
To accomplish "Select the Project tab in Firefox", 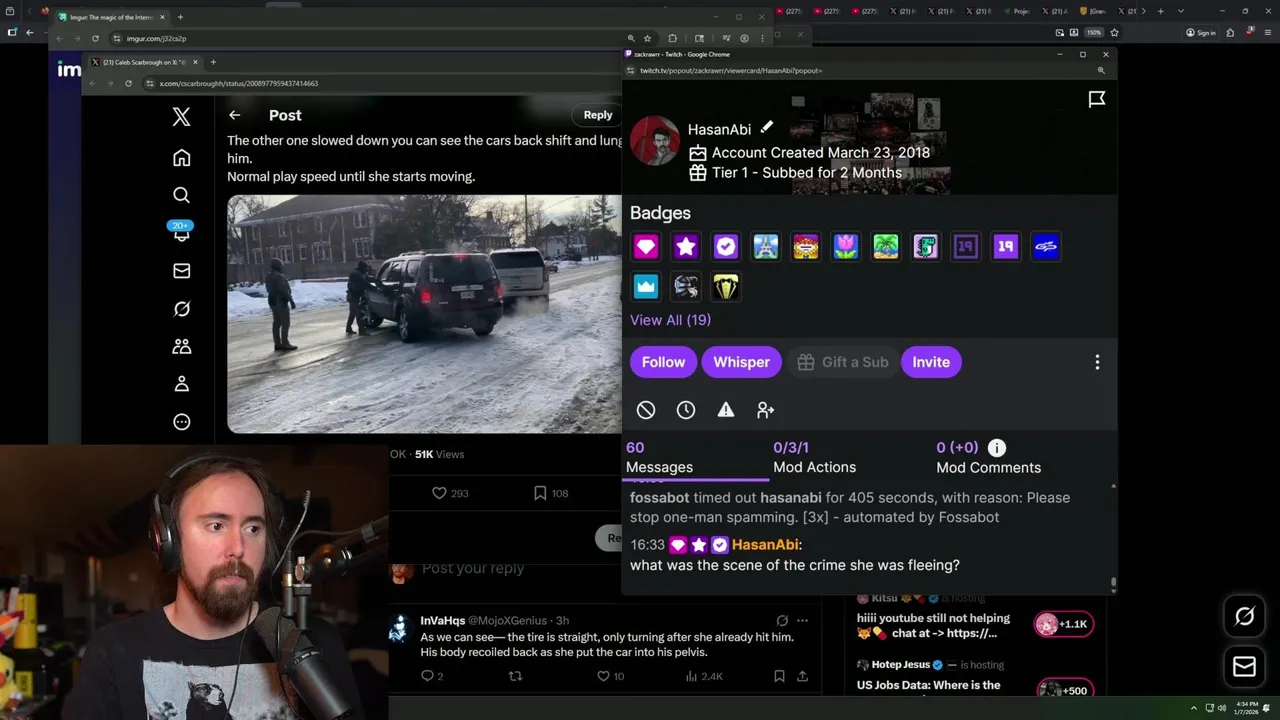I will [1018, 11].
